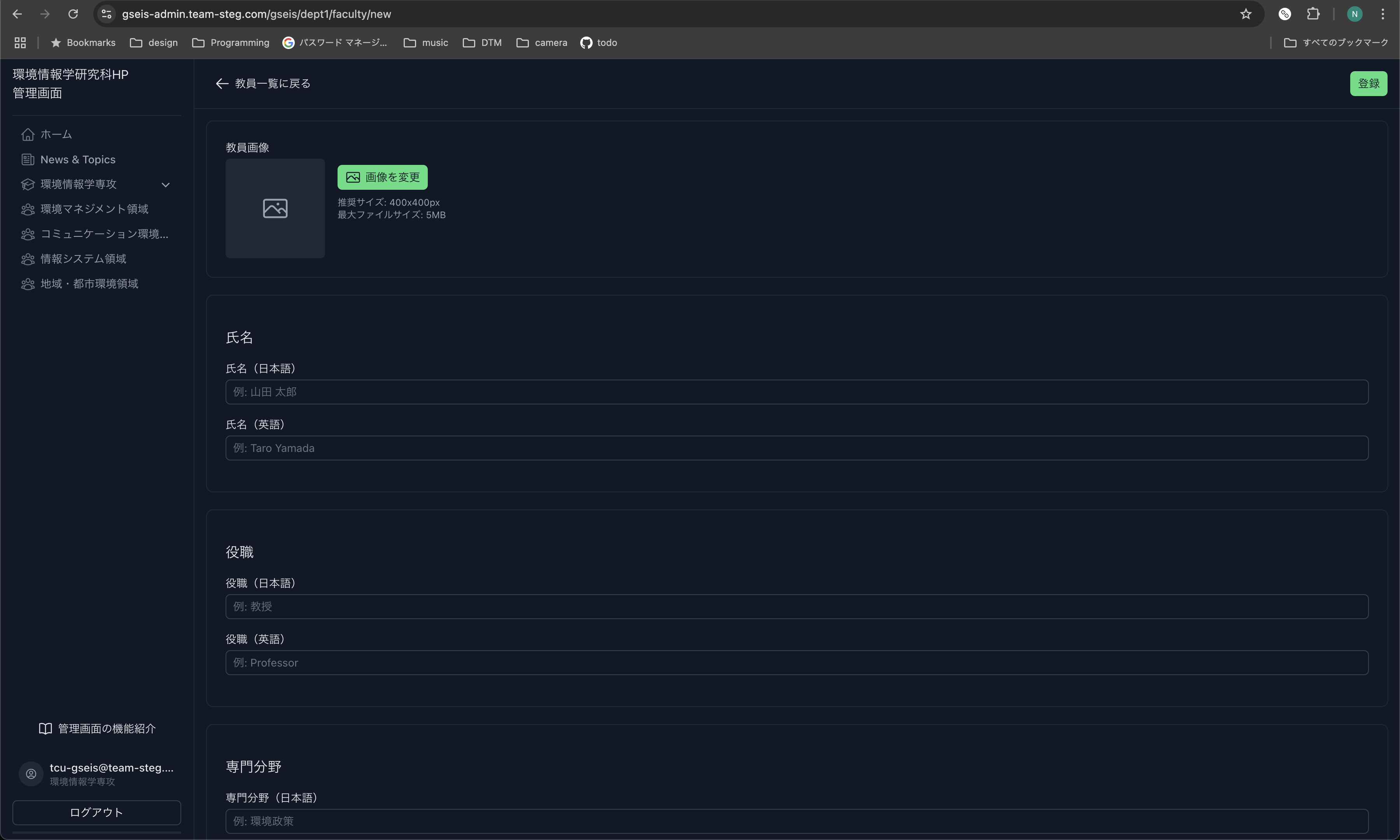The image size is (1400, 840).
Task: Reload the page with the refresh icon
Action: click(x=73, y=14)
